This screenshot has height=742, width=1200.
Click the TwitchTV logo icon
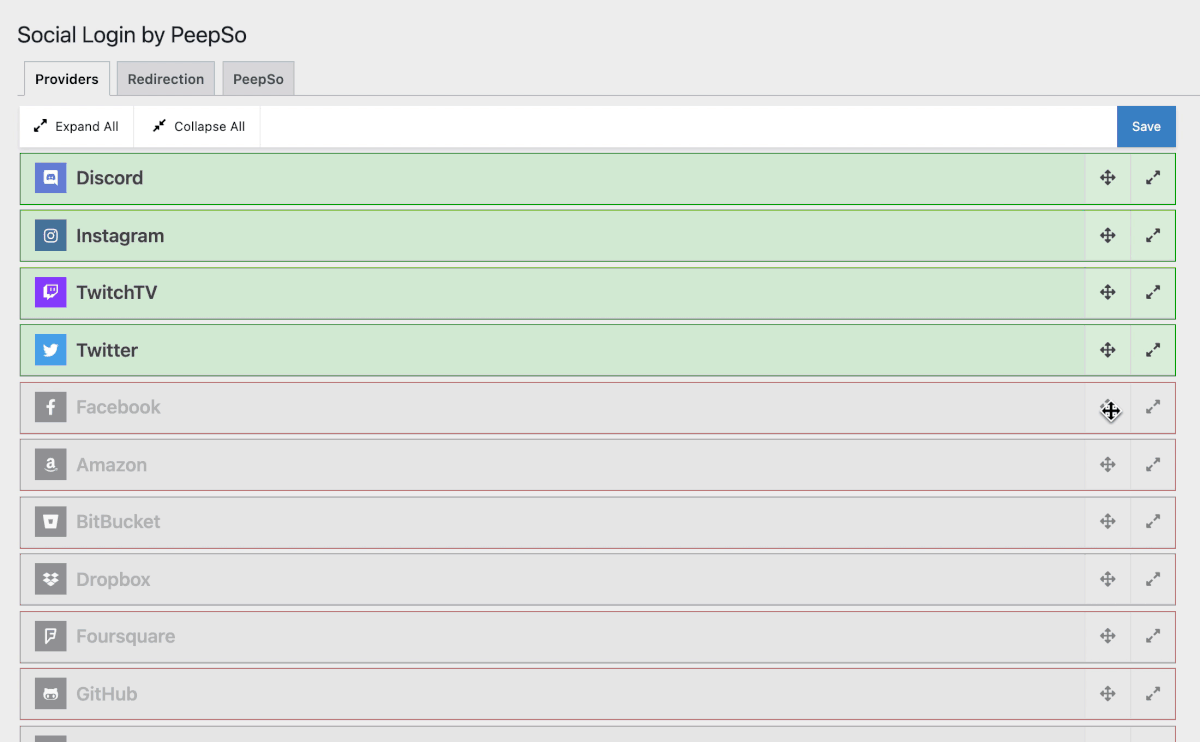coord(51,293)
